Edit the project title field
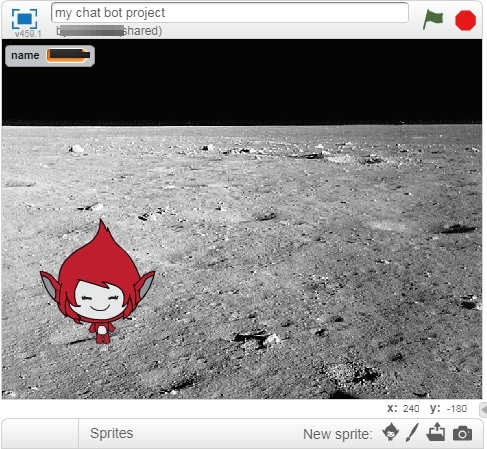487x449 pixels. pos(230,13)
